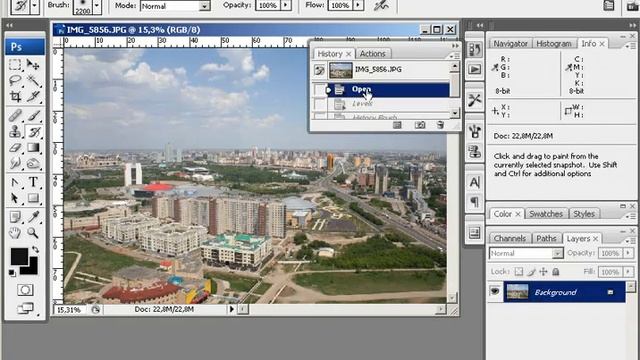Open the brush Mode dropdown

coord(204,6)
